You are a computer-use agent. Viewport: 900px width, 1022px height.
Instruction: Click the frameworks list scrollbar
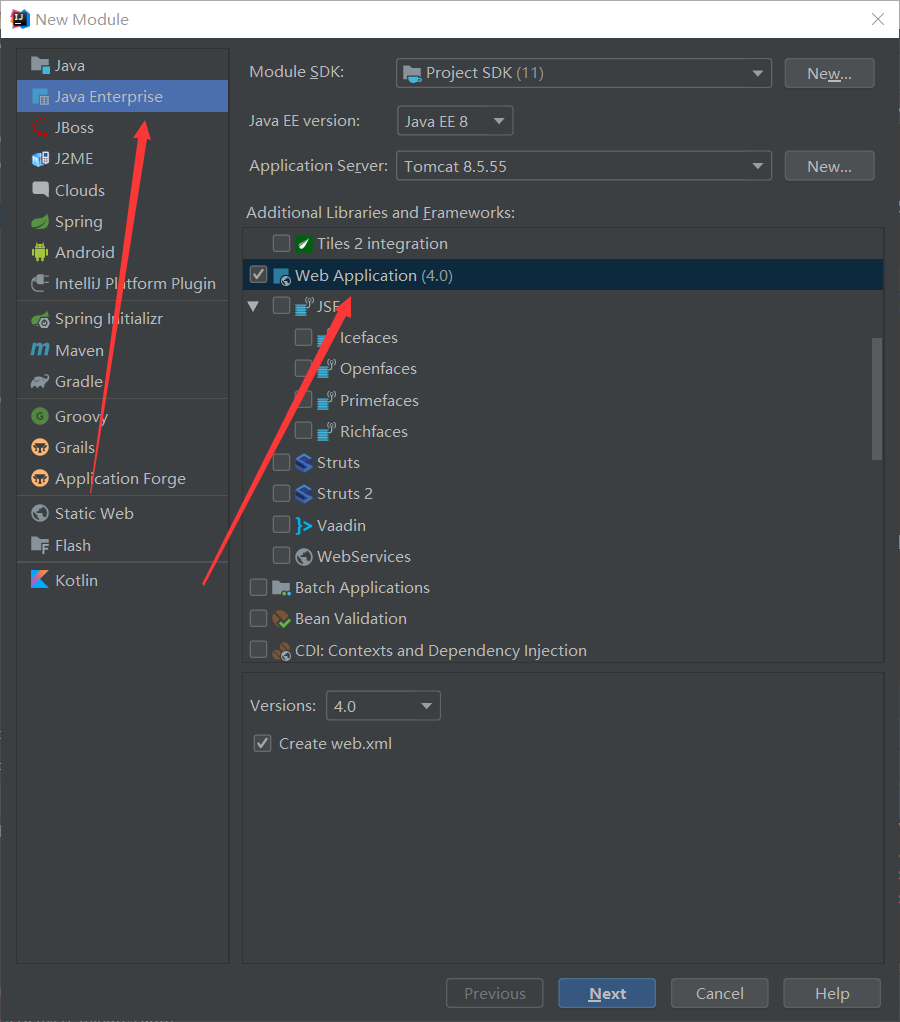(877, 399)
